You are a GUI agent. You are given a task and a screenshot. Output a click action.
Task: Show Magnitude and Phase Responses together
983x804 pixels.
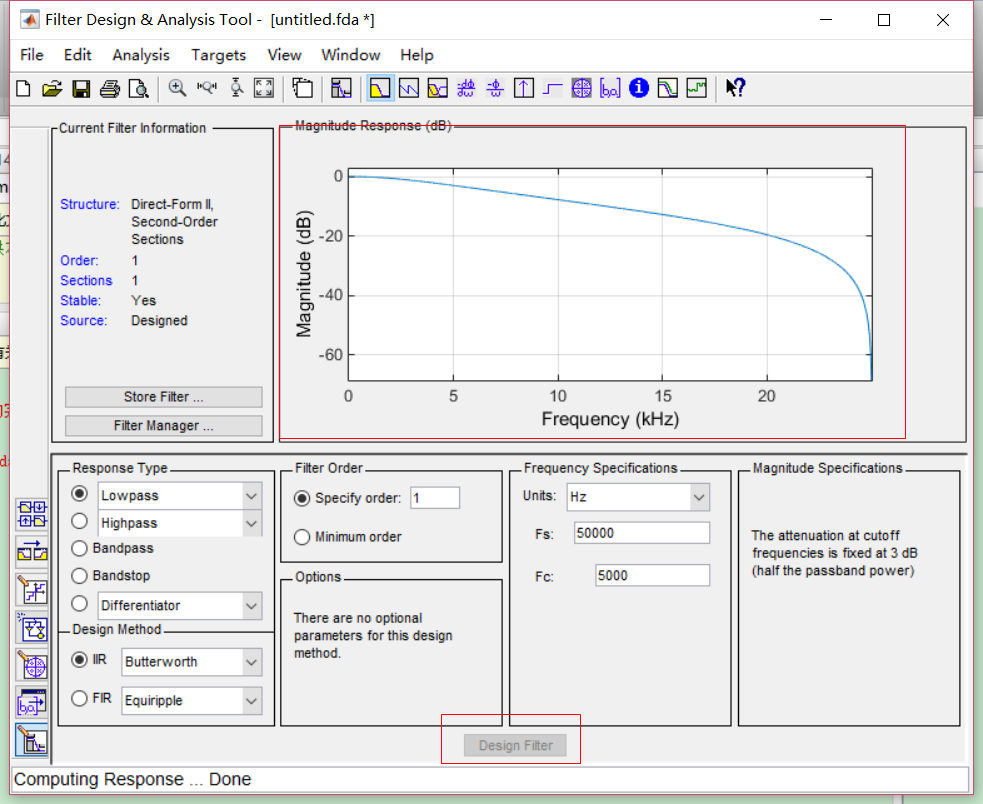(438, 88)
